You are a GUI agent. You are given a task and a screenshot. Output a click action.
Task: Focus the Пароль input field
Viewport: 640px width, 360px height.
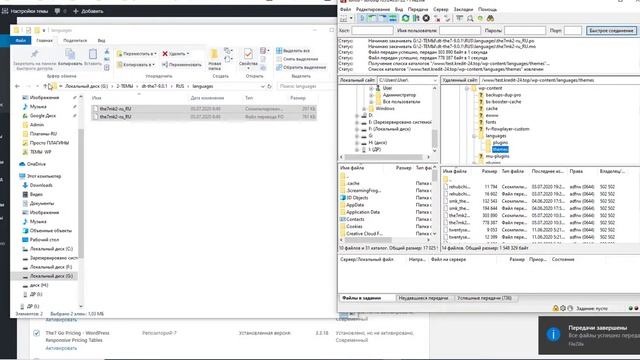(x=525, y=31)
